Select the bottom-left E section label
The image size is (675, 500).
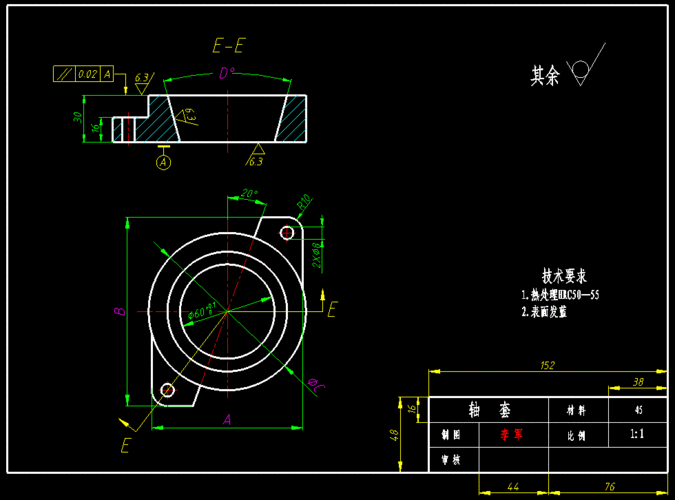pyautogui.click(x=126, y=445)
